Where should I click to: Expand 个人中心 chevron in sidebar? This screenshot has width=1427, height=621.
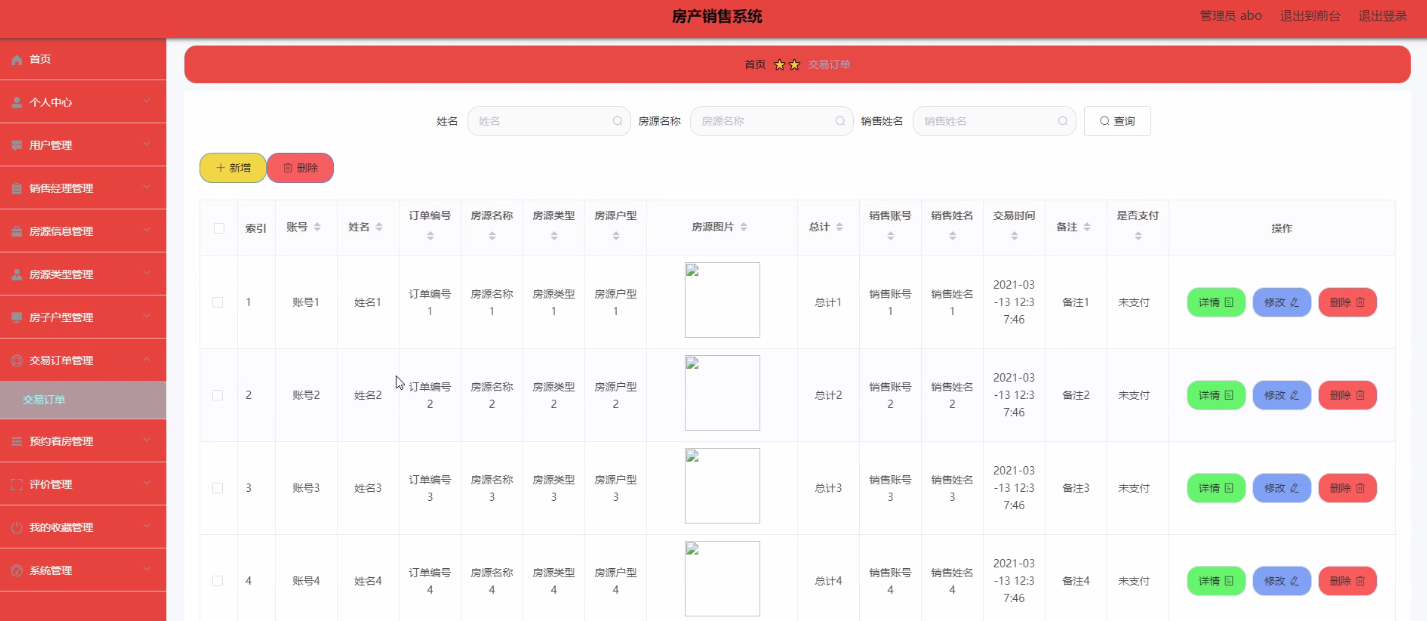coord(147,102)
